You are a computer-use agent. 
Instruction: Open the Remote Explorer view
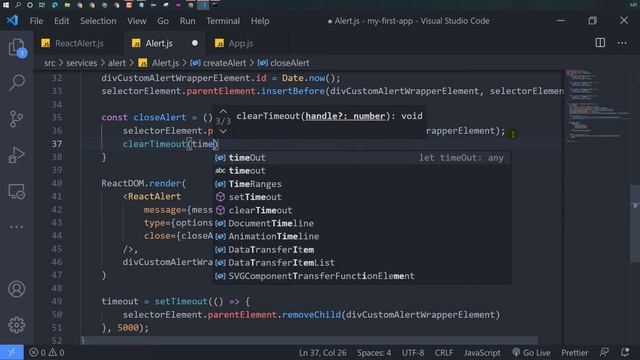click(16, 191)
